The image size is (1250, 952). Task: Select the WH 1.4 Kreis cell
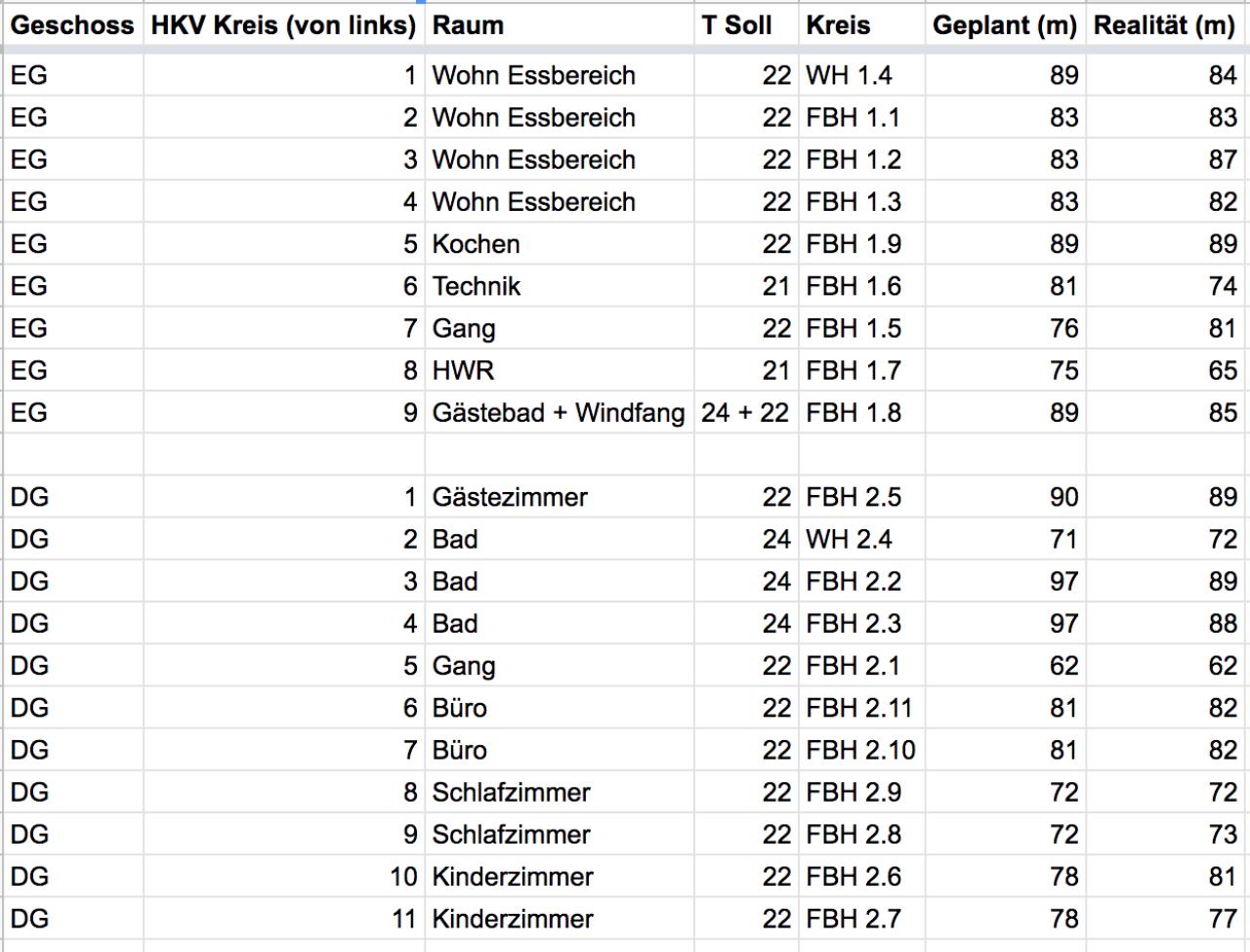[x=862, y=75]
